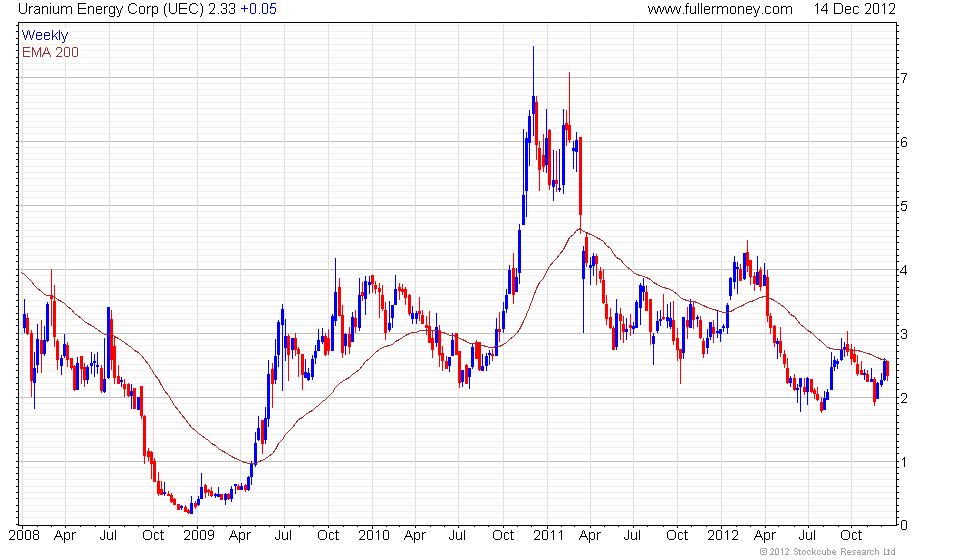
Task: Click the date '14 Dec 2012'
Action: click(854, 9)
